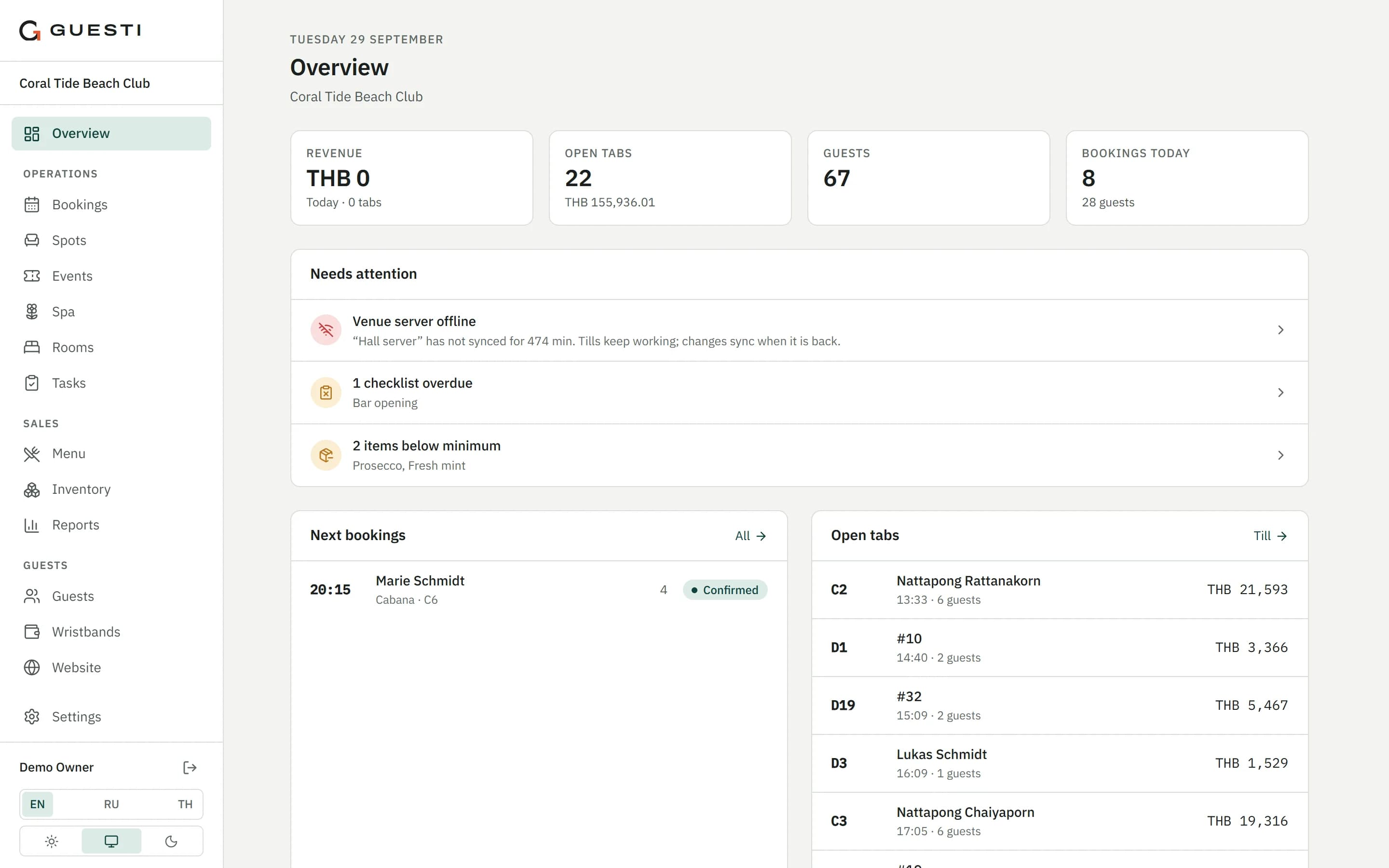Image resolution: width=1389 pixels, height=868 pixels.
Task: Click the Confirmed status badge
Action: pyautogui.click(x=725, y=590)
